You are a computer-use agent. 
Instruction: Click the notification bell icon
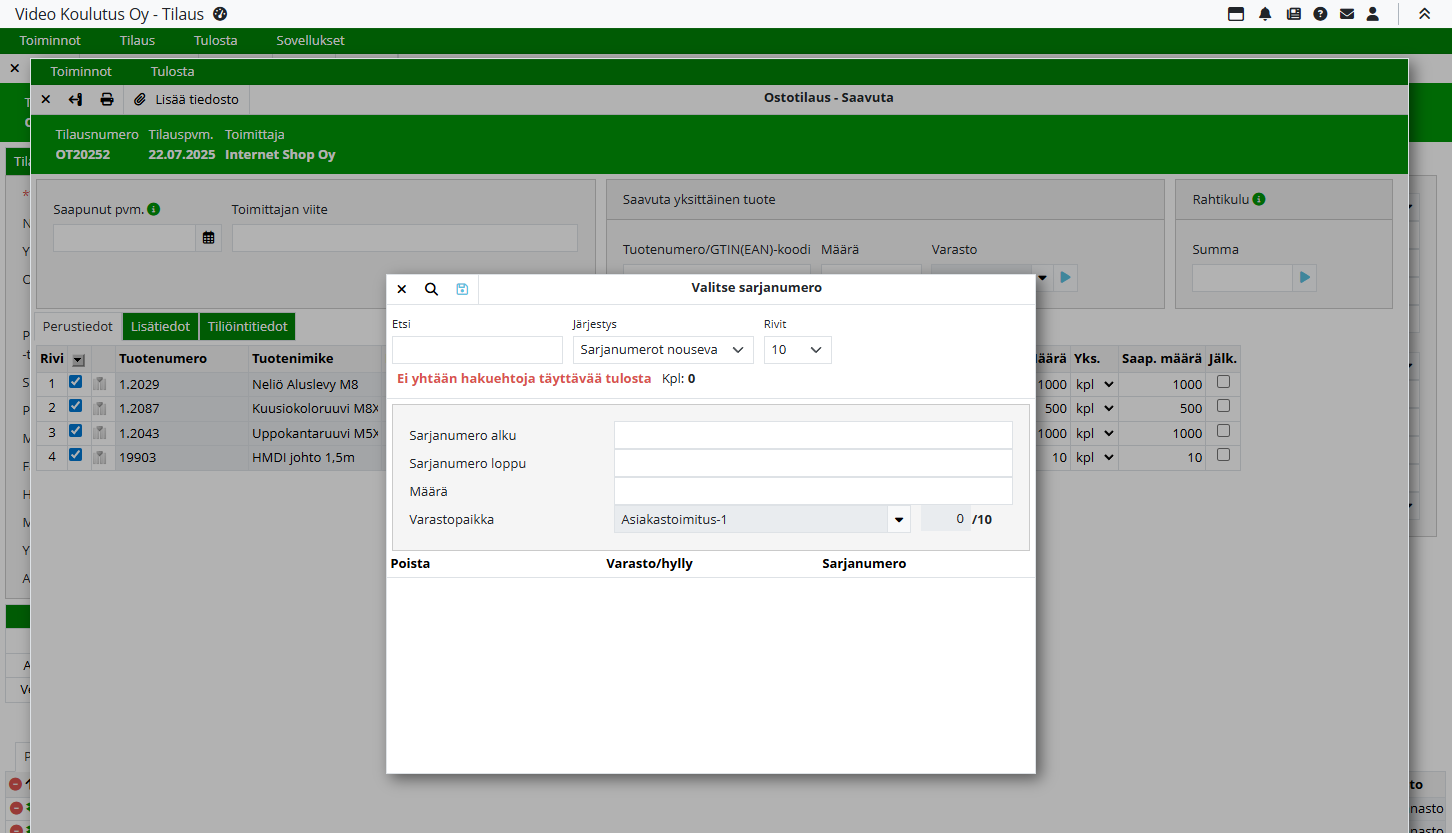tap(1265, 14)
